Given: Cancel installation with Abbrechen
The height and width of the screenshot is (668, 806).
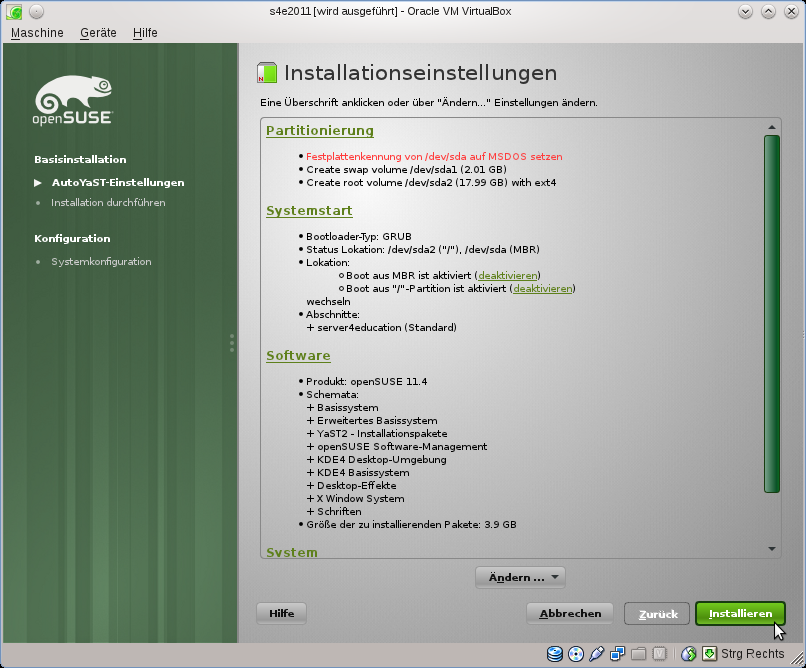Looking at the screenshot, I should pos(570,614).
